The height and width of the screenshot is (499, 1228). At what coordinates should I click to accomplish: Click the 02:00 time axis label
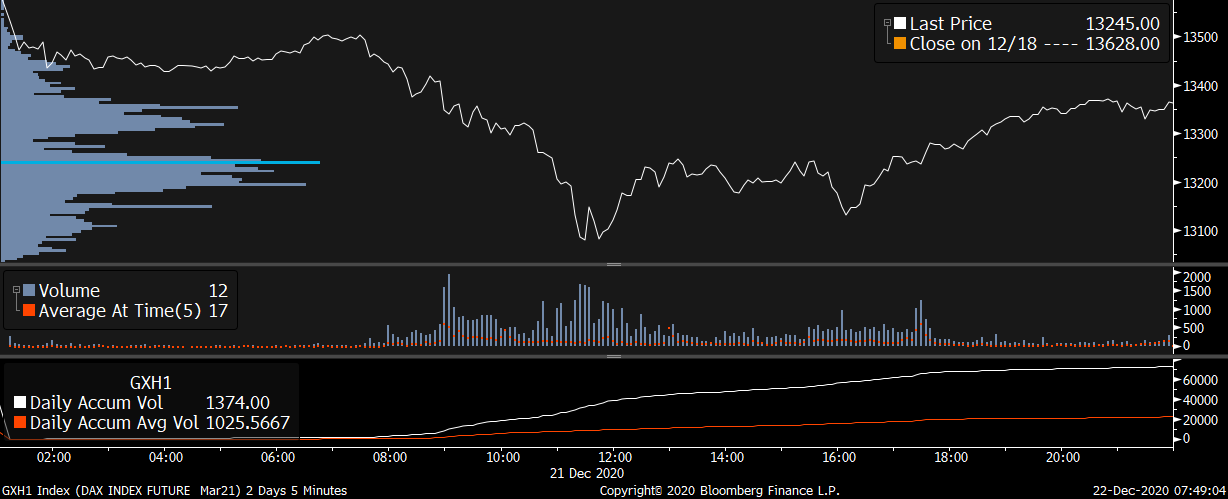(52, 458)
